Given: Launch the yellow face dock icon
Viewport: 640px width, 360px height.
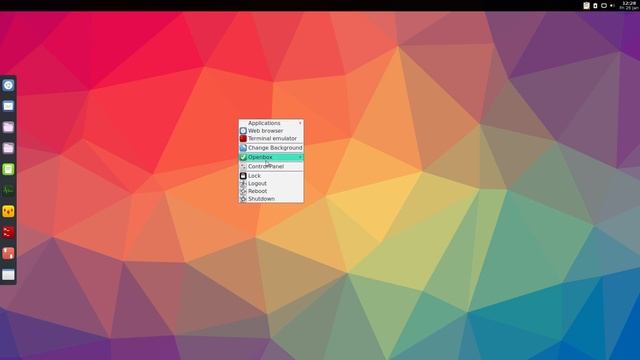Looking at the screenshot, I should coord(8,211).
